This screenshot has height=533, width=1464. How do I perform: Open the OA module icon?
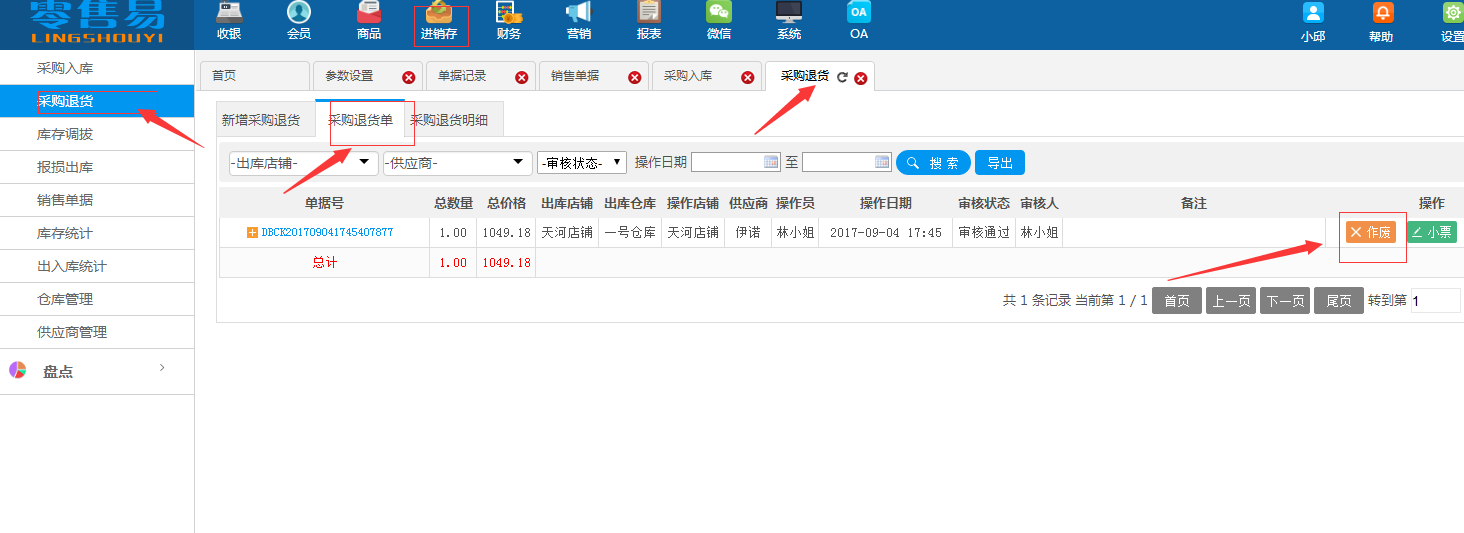(859, 13)
